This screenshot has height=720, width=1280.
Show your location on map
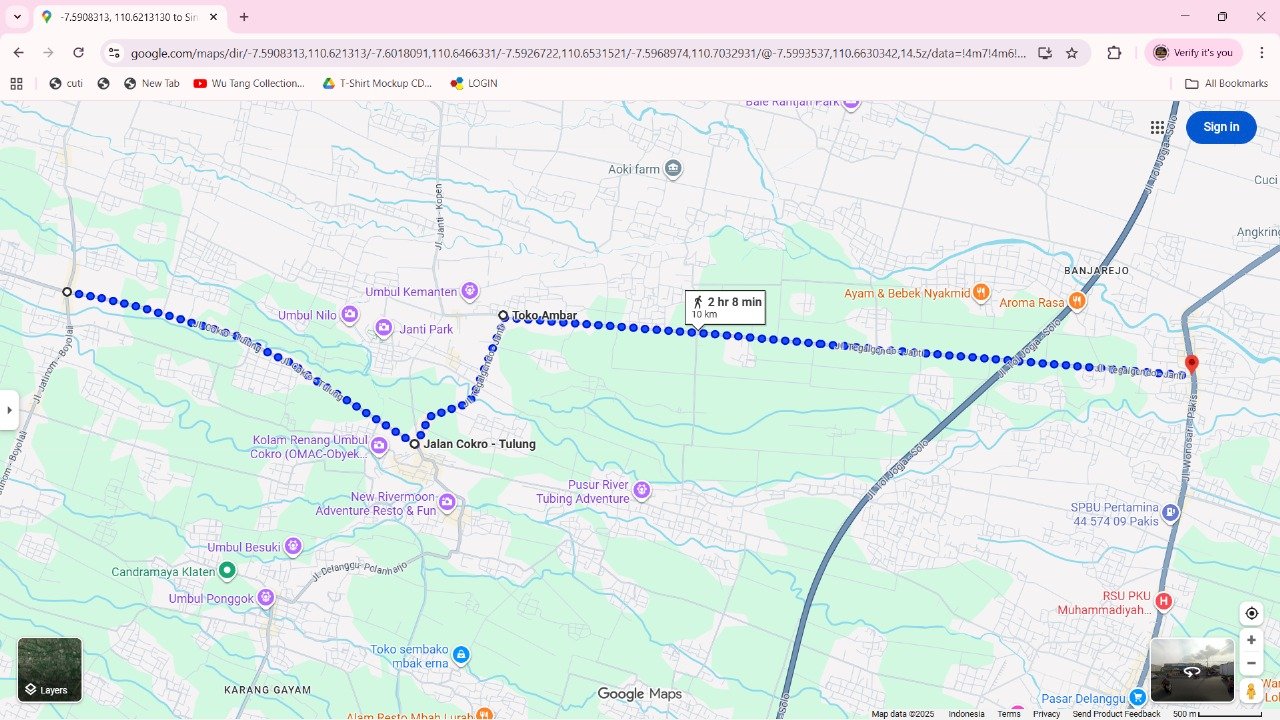pyautogui.click(x=1251, y=613)
